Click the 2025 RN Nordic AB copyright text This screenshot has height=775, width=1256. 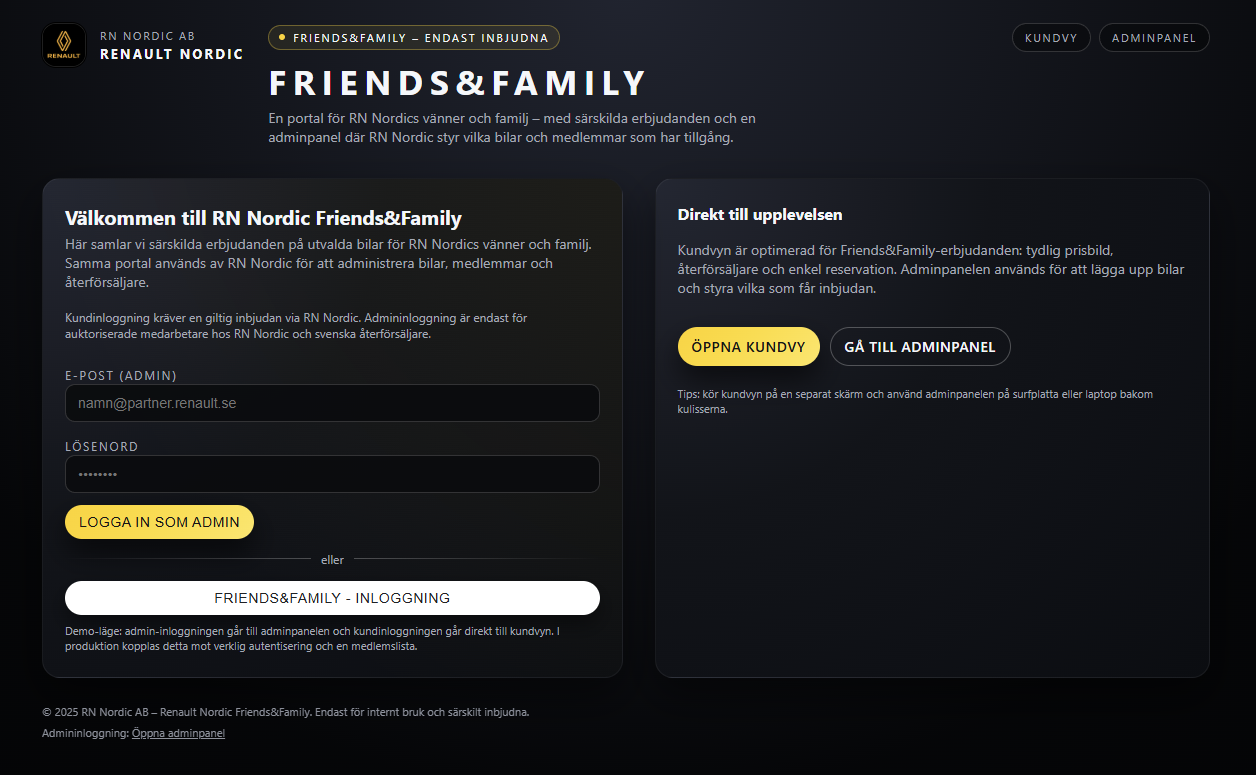pos(285,712)
